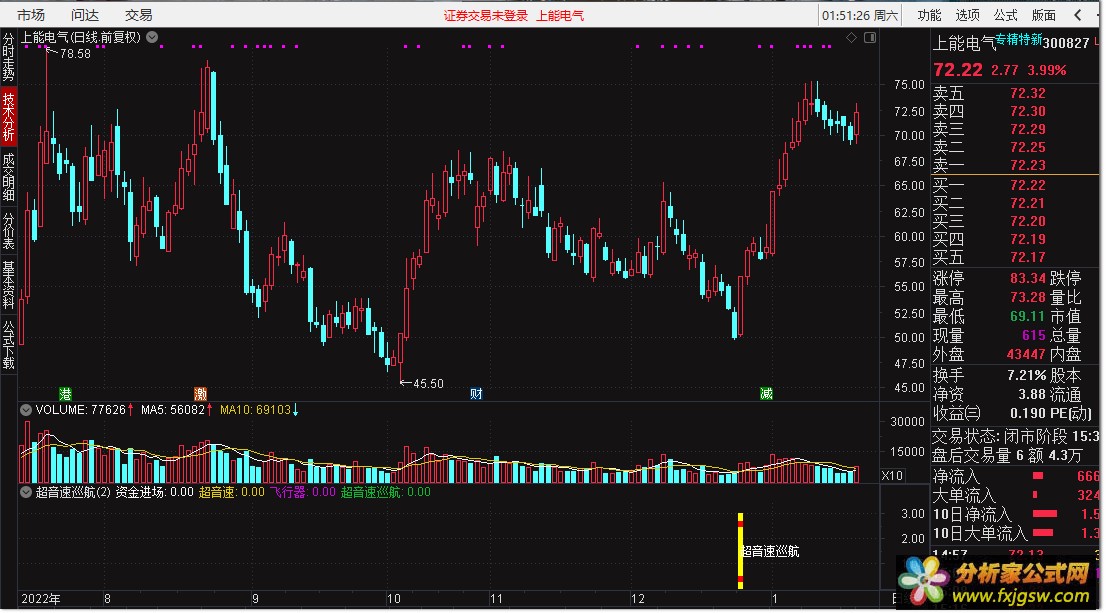The width and height of the screenshot is (1106, 613).
Task: Click 证券交易未登录 login status link
Action: click(485, 16)
